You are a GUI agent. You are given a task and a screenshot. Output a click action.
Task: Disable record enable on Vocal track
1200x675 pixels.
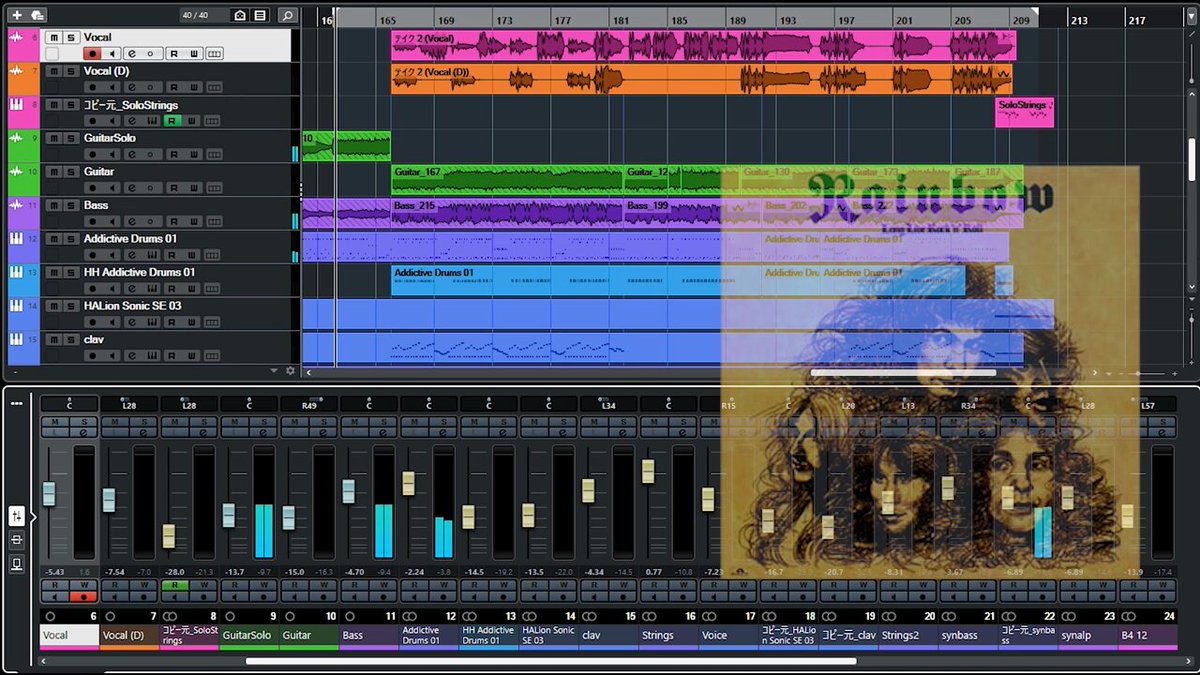click(92, 53)
